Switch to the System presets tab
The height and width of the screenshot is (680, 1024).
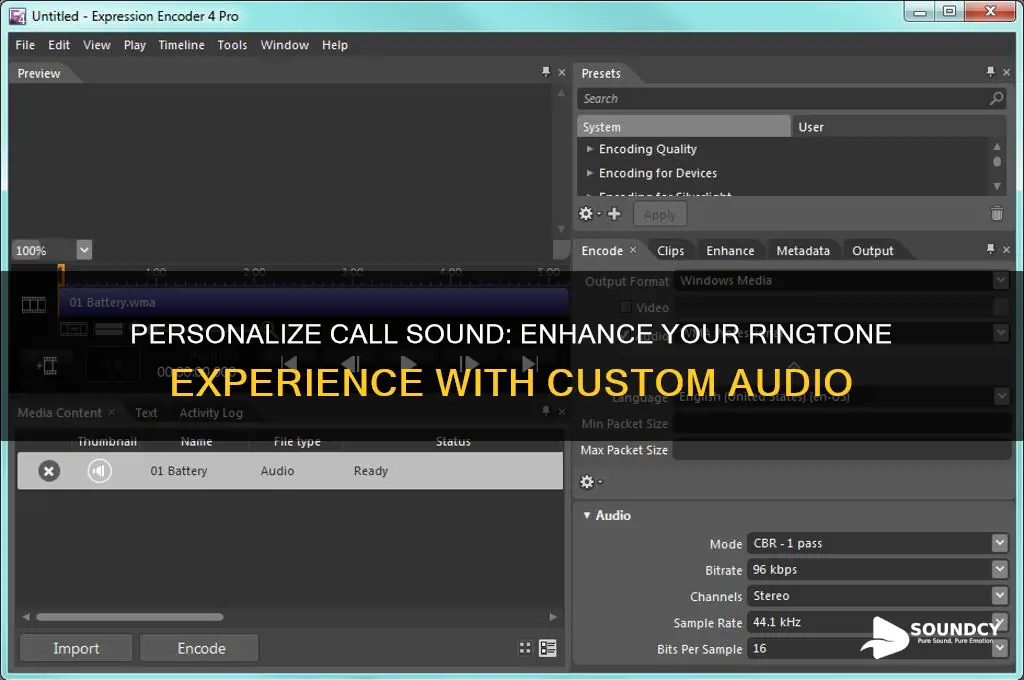click(x=684, y=127)
